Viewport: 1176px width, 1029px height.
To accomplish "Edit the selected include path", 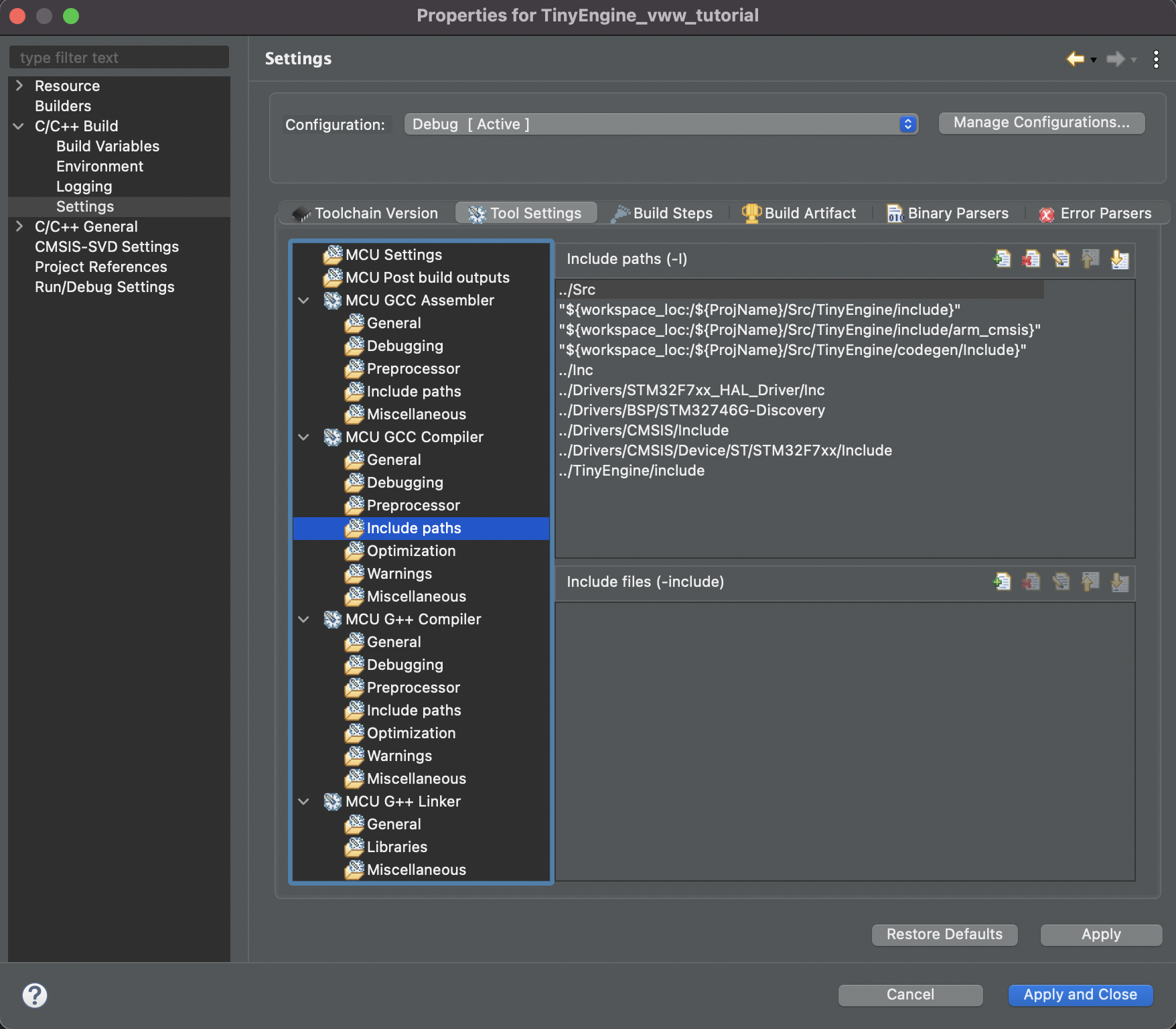I will tap(1061, 259).
